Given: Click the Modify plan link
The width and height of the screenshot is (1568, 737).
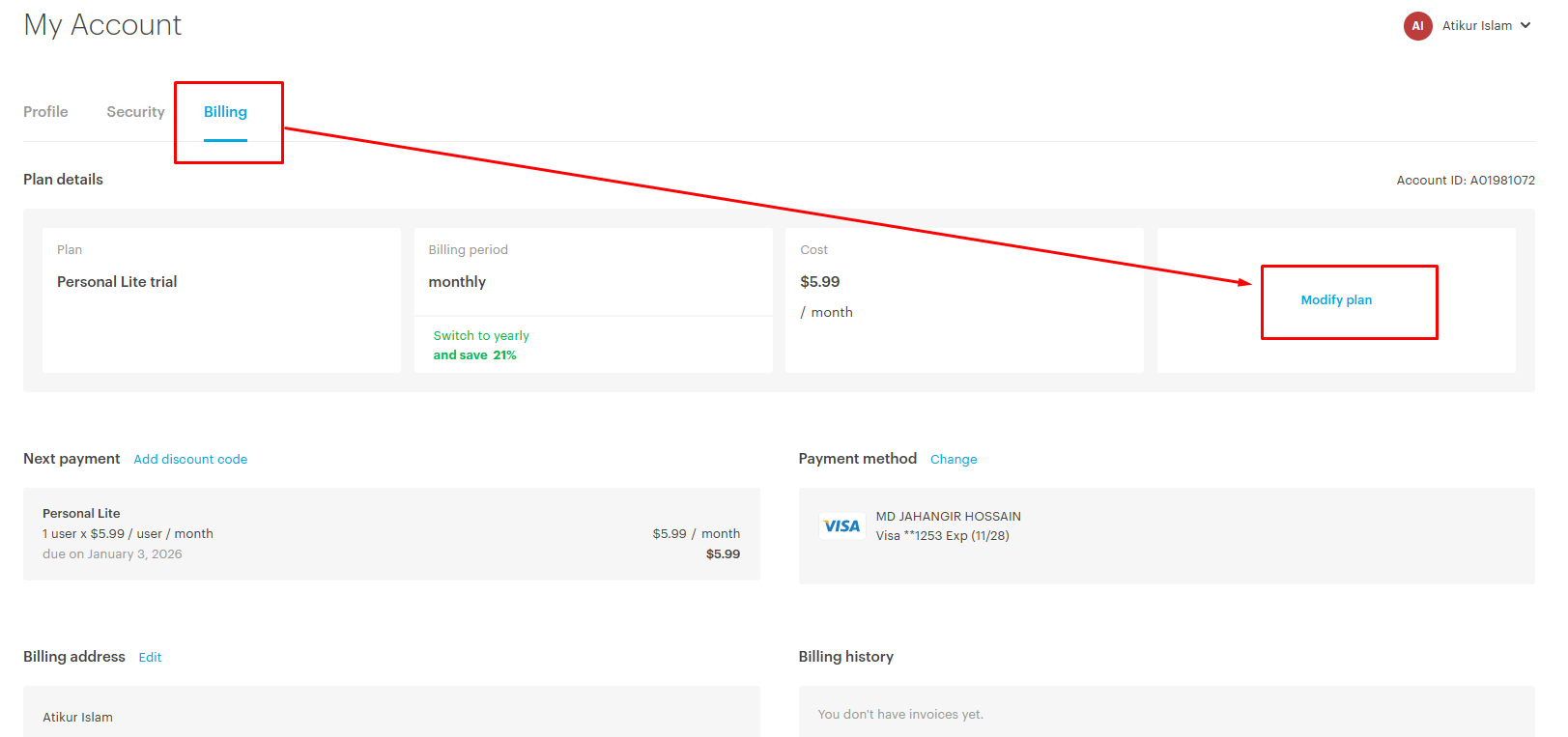Looking at the screenshot, I should click(x=1336, y=300).
